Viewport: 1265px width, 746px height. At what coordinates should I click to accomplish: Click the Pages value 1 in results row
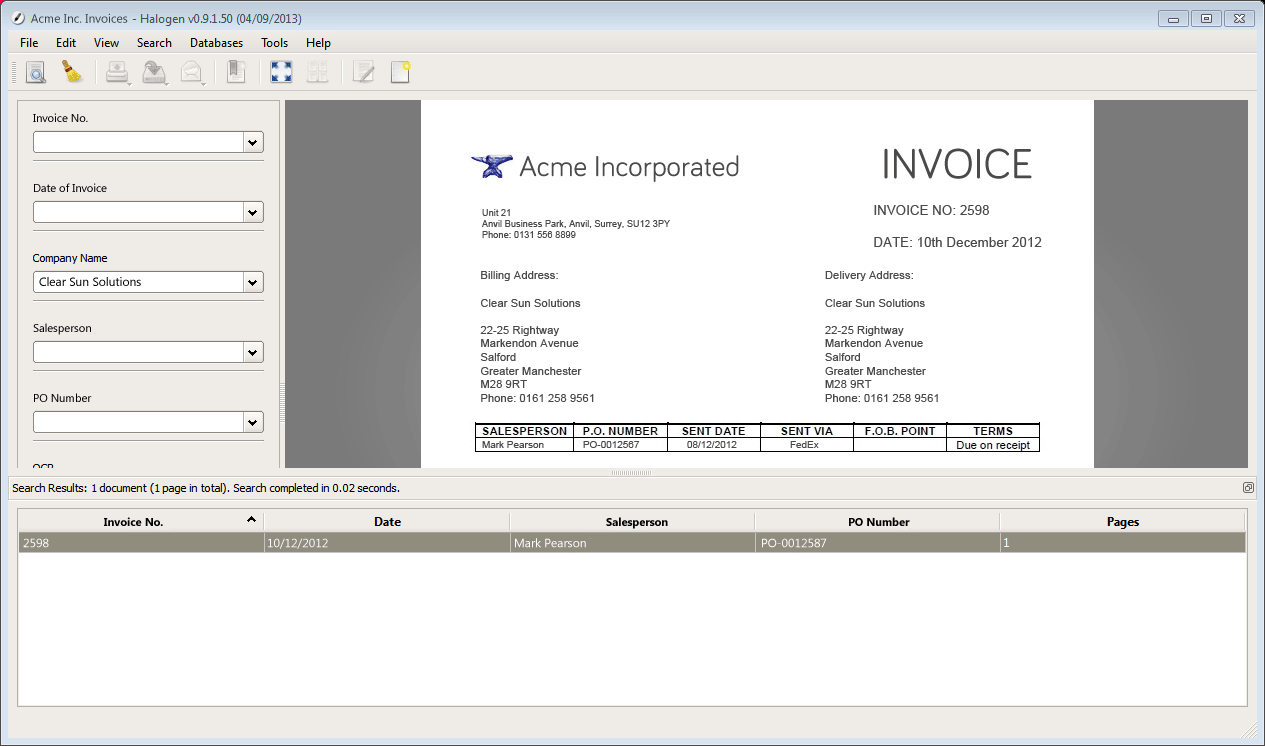[x=1122, y=543]
